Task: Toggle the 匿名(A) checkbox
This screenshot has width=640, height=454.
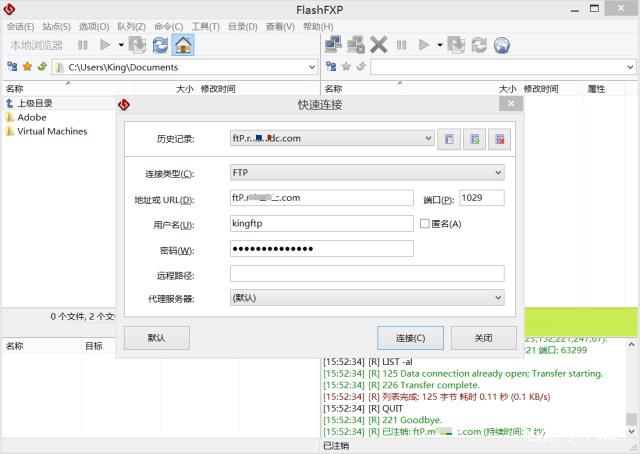Action: [424, 224]
